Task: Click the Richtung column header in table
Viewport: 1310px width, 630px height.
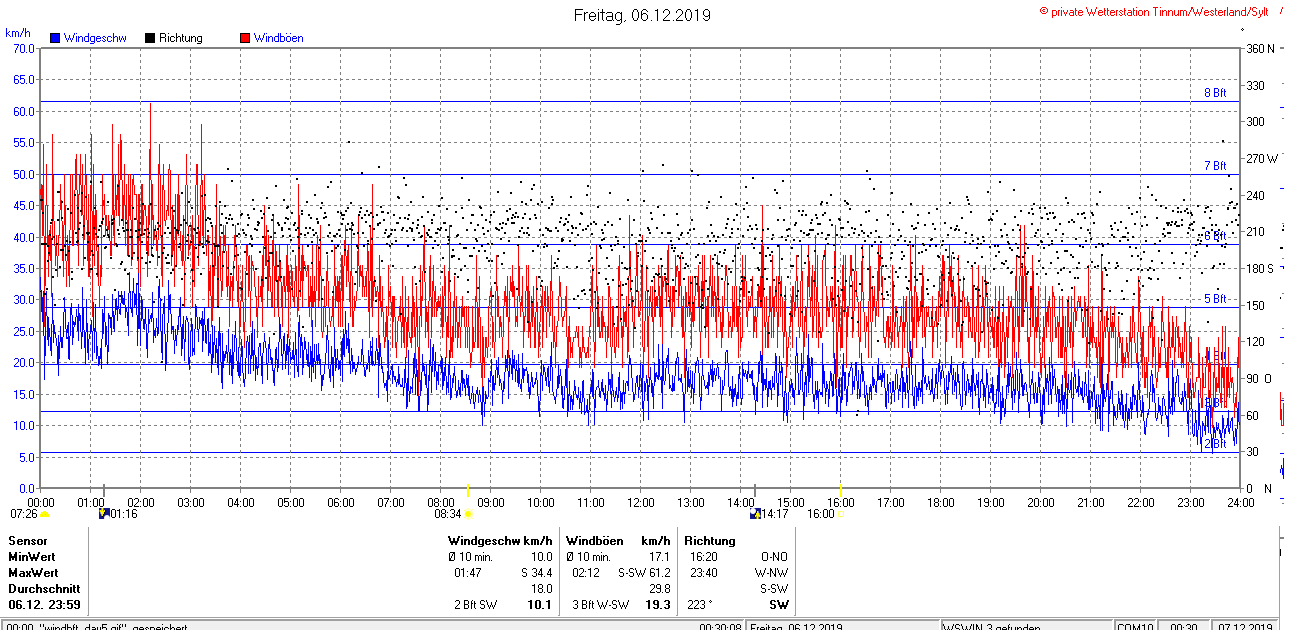Action: pyautogui.click(x=710, y=541)
